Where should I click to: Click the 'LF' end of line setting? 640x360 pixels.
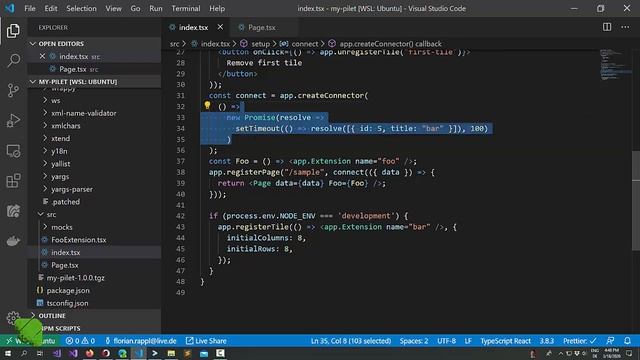[x=468, y=341]
